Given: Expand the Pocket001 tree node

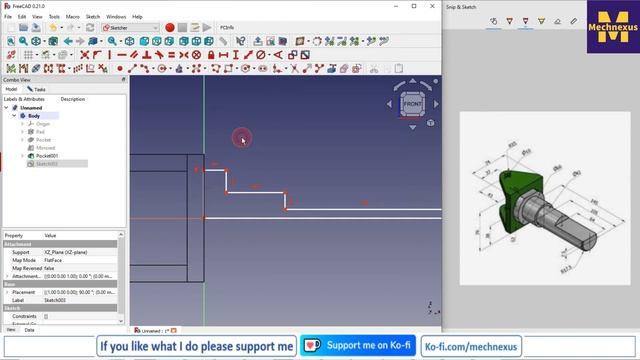Looking at the screenshot, I should [22, 156].
